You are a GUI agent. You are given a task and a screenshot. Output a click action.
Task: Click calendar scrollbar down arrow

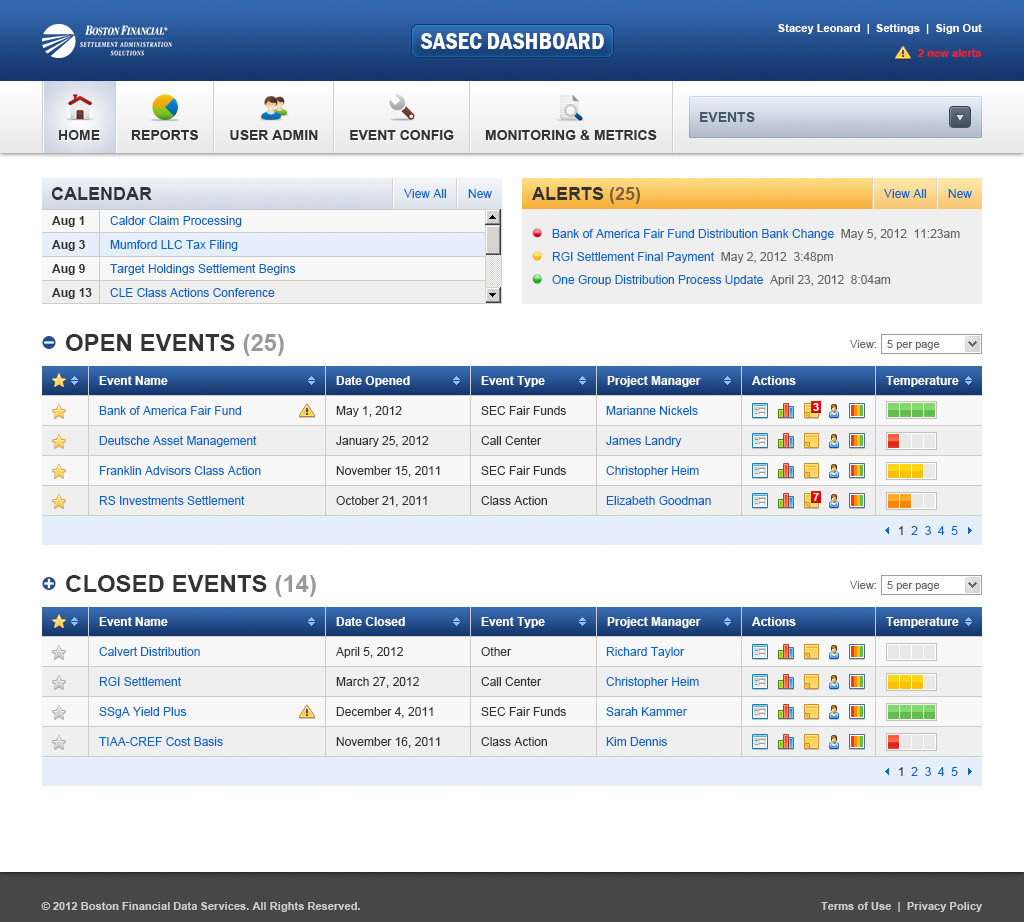point(492,294)
